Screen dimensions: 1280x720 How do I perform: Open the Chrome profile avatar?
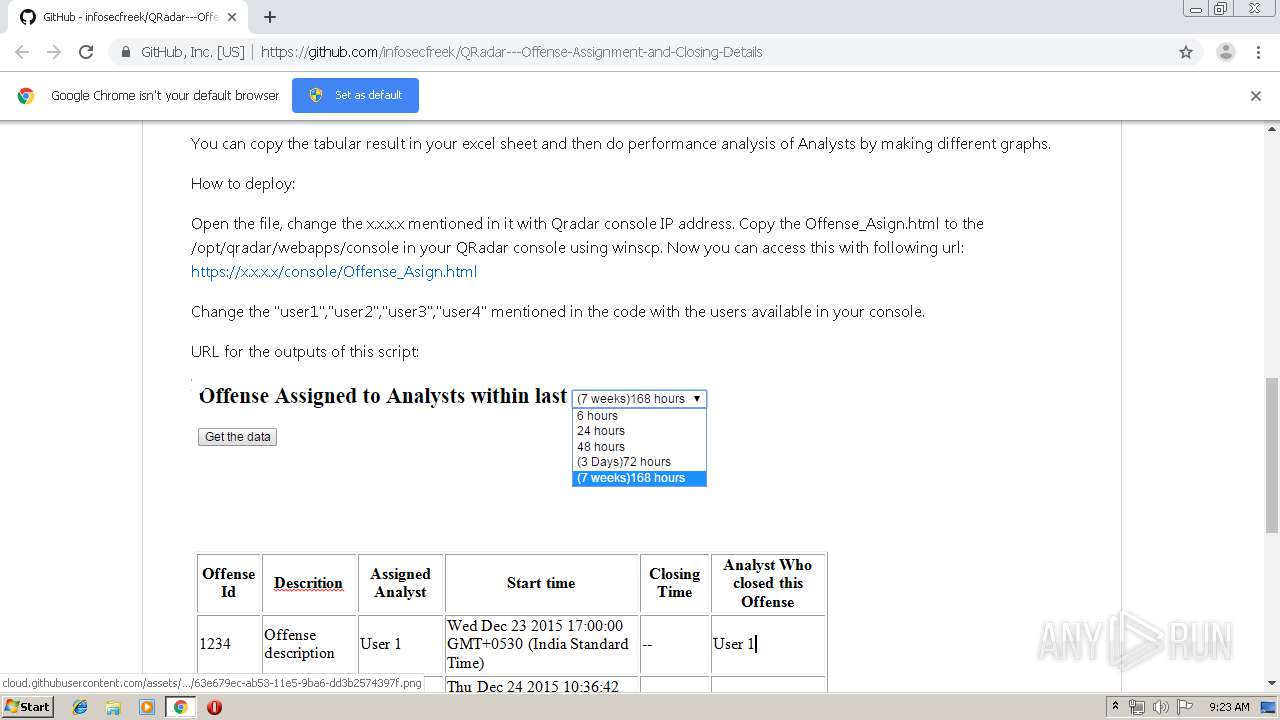click(x=1225, y=52)
